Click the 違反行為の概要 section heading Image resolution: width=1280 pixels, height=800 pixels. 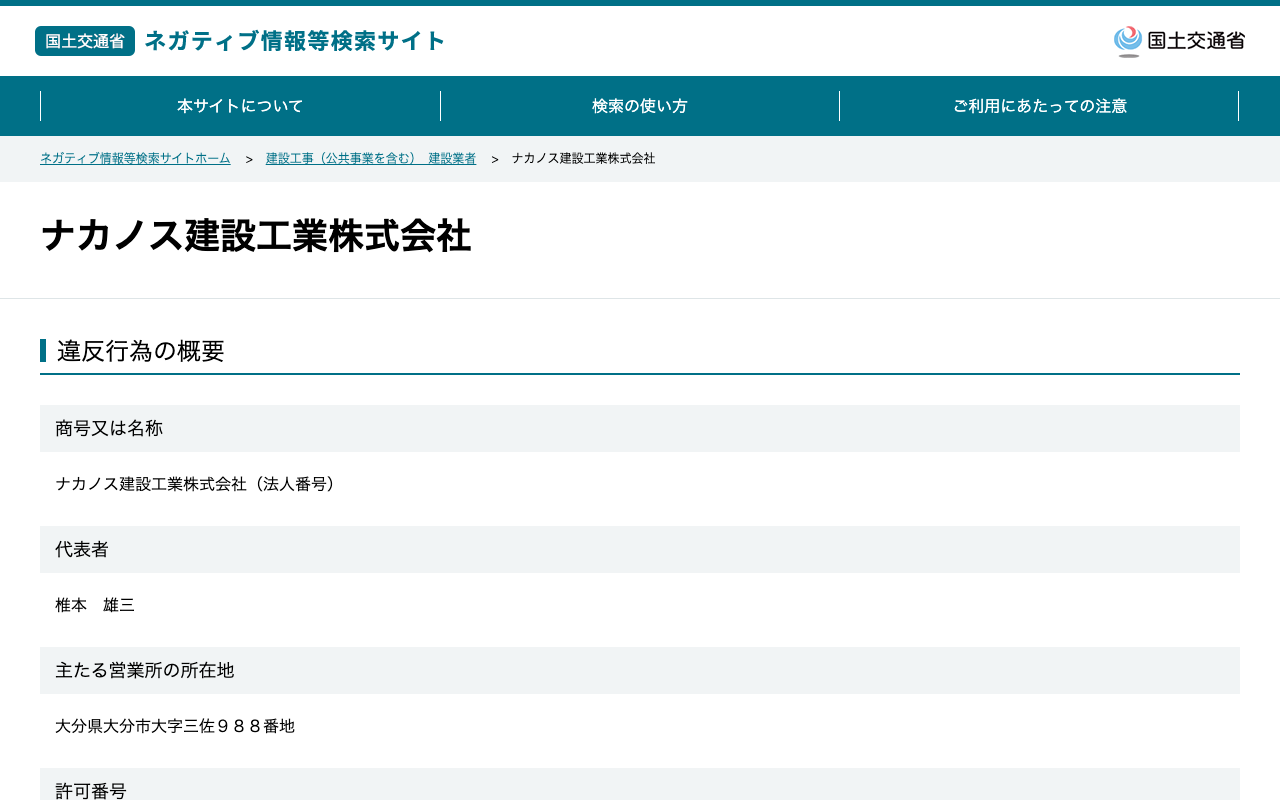[x=141, y=351]
